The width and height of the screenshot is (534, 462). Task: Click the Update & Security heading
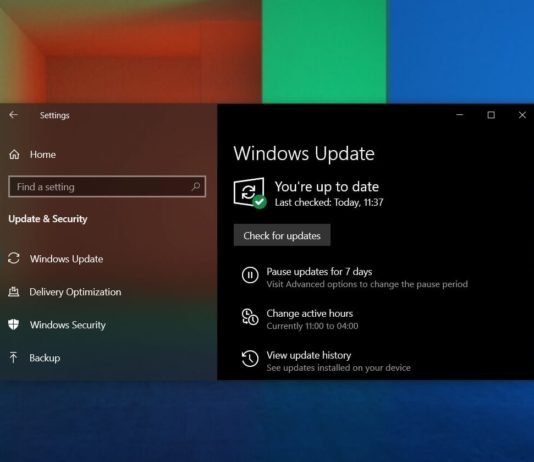48,219
